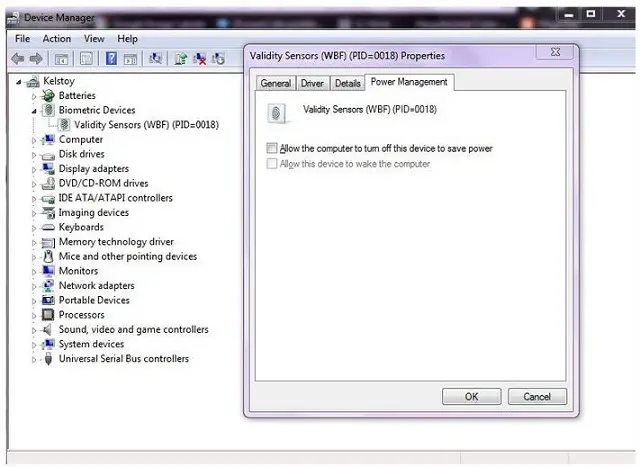Select Validity Sensors (WBF) device in tree
Viewport: 640px width, 467px height.
coord(146,125)
